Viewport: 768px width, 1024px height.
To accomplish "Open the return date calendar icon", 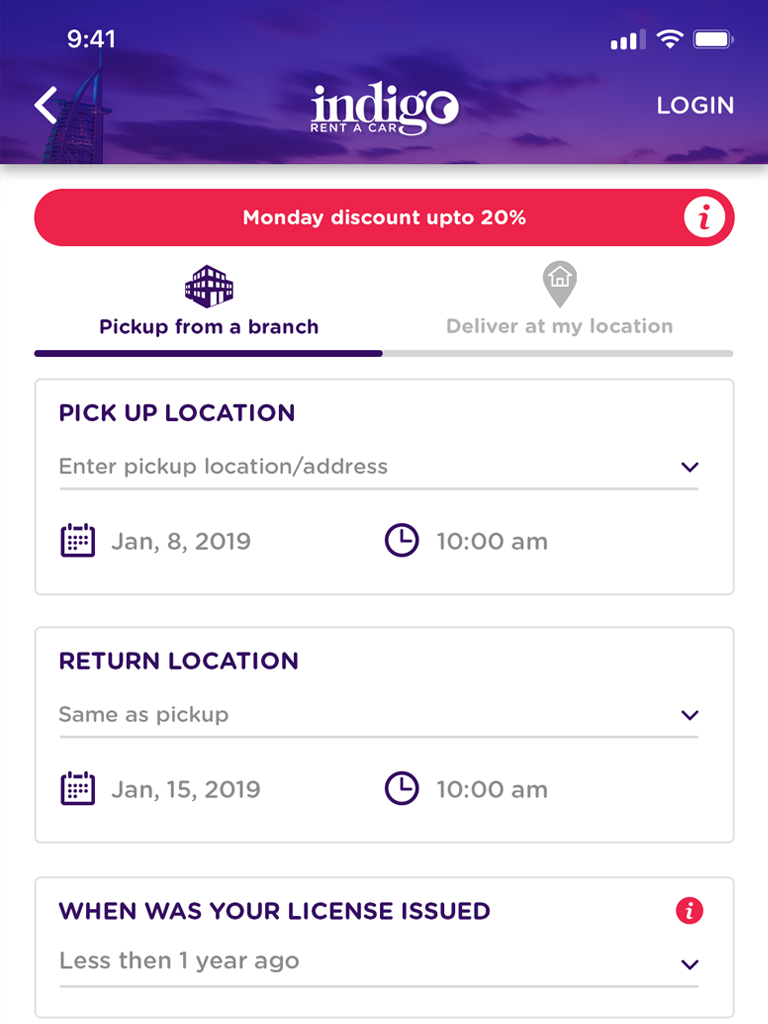I will click(78, 789).
